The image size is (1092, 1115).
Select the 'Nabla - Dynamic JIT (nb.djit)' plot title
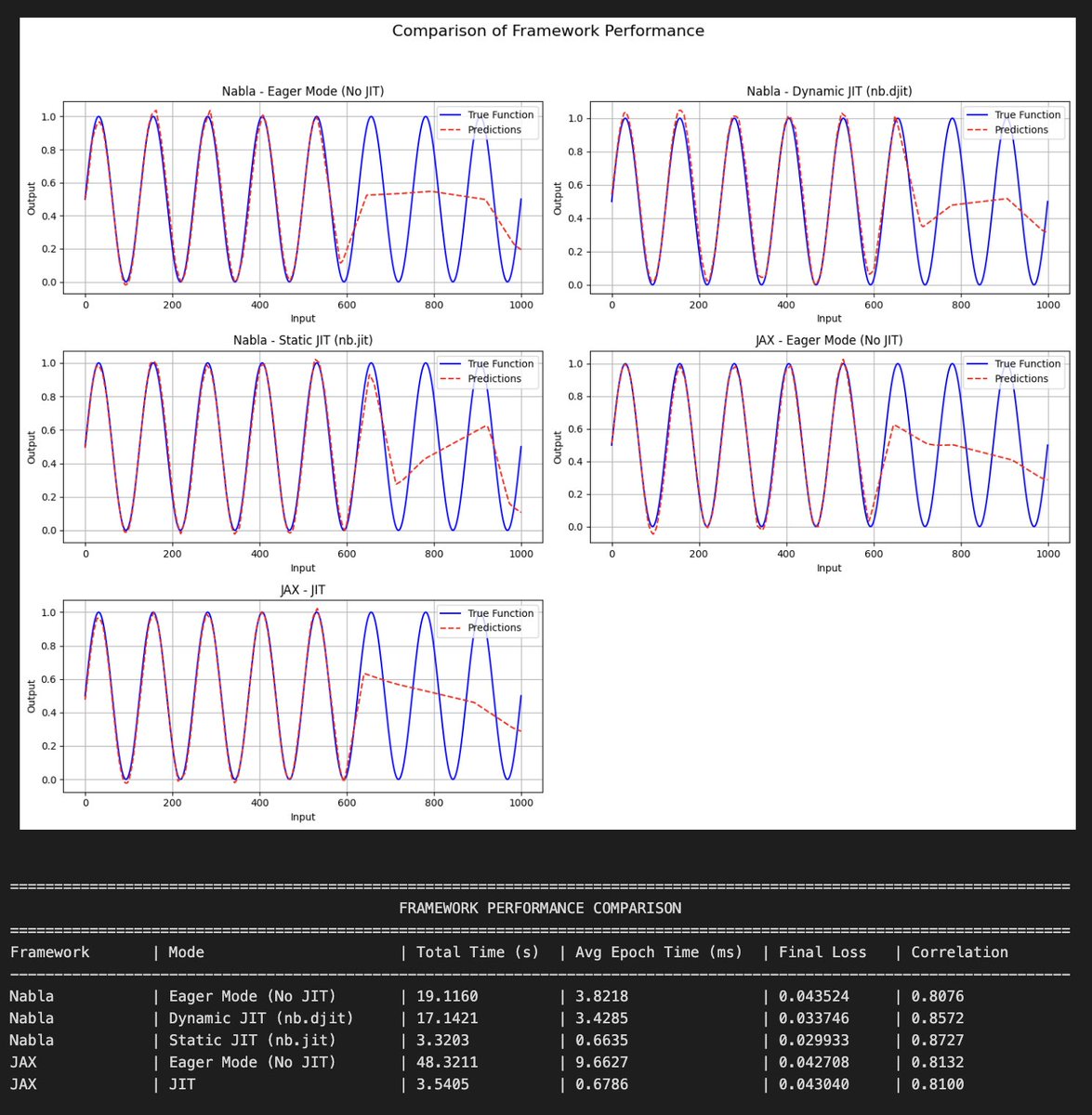[x=829, y=91]
